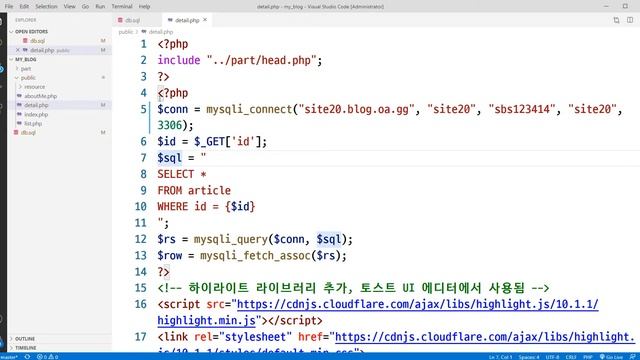Expand the Timeline panel

point(25,348)
